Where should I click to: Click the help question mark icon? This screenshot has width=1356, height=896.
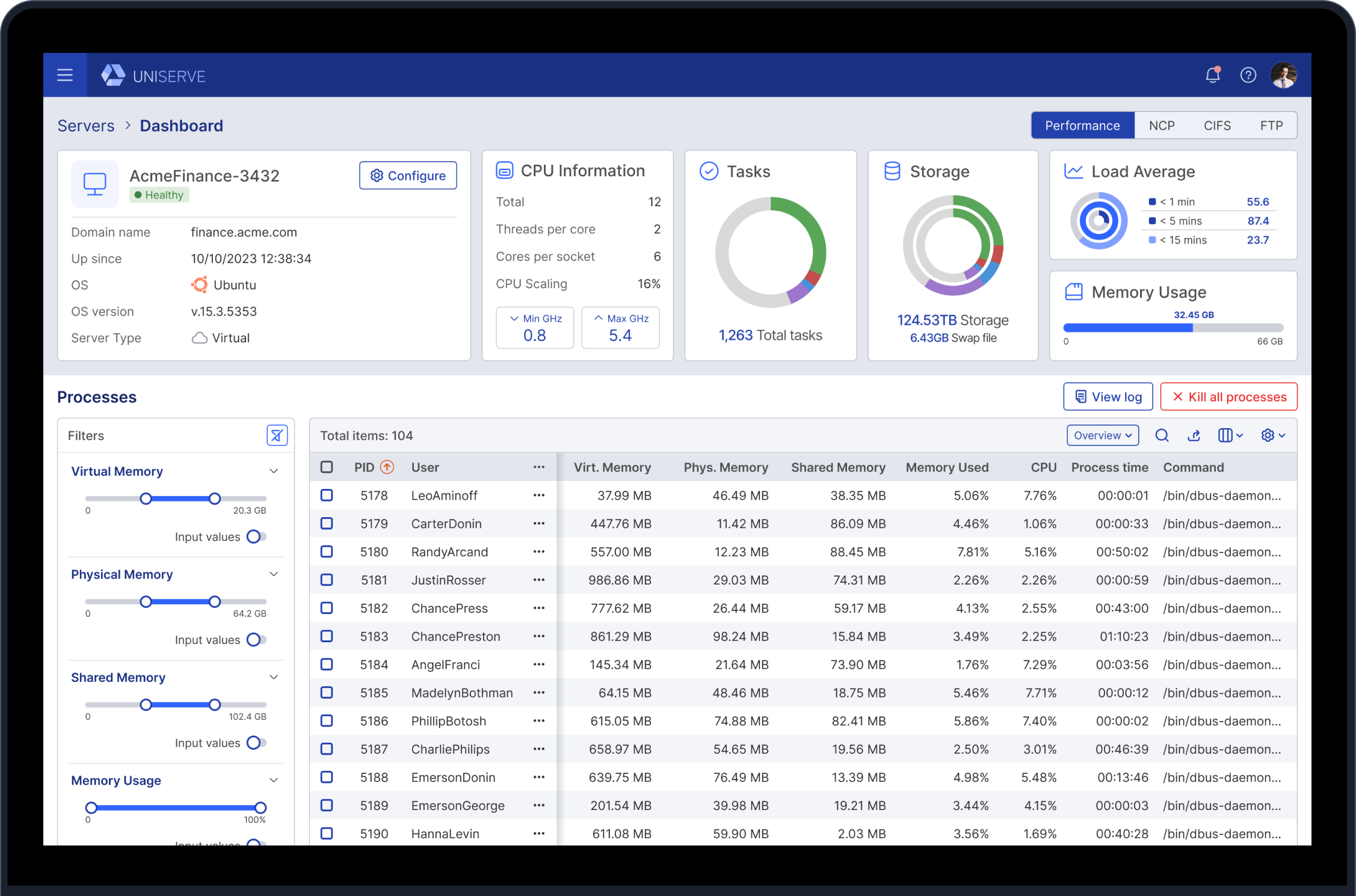1248,75
